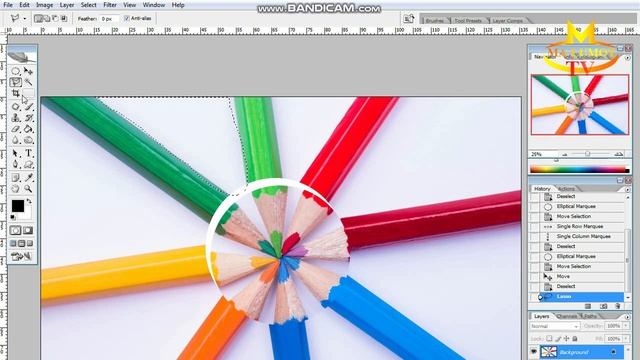Viewport: 640px width, 360px height.
Task: Select the Polygonal Lasso tool
Action: tap(16, 82)
